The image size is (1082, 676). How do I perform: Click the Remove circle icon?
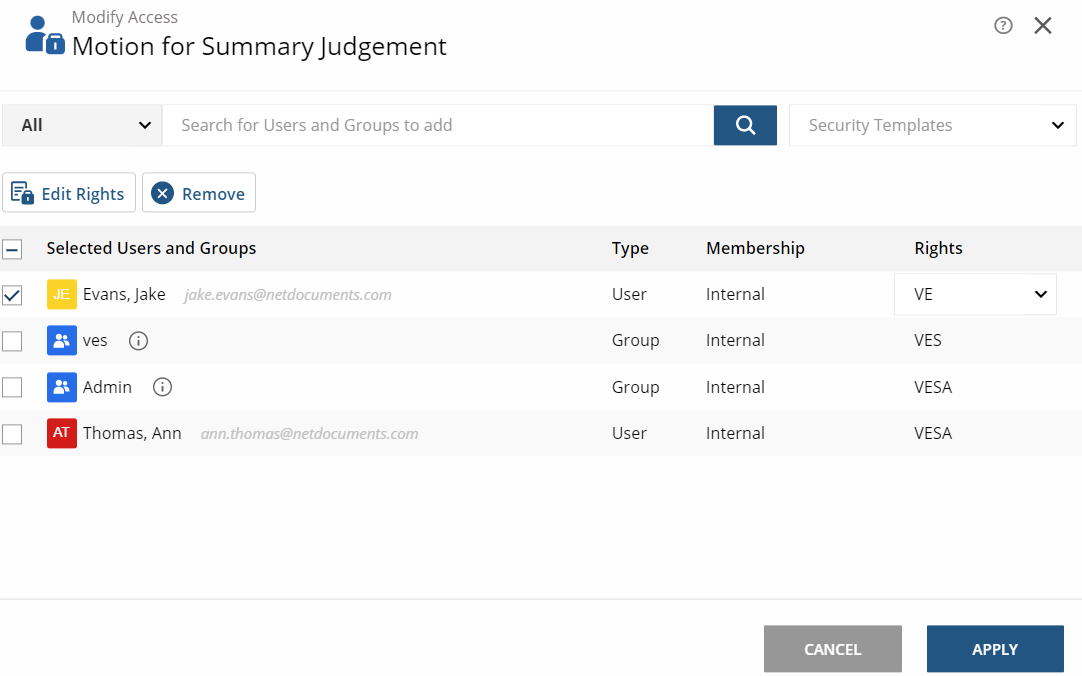[161, 193]
